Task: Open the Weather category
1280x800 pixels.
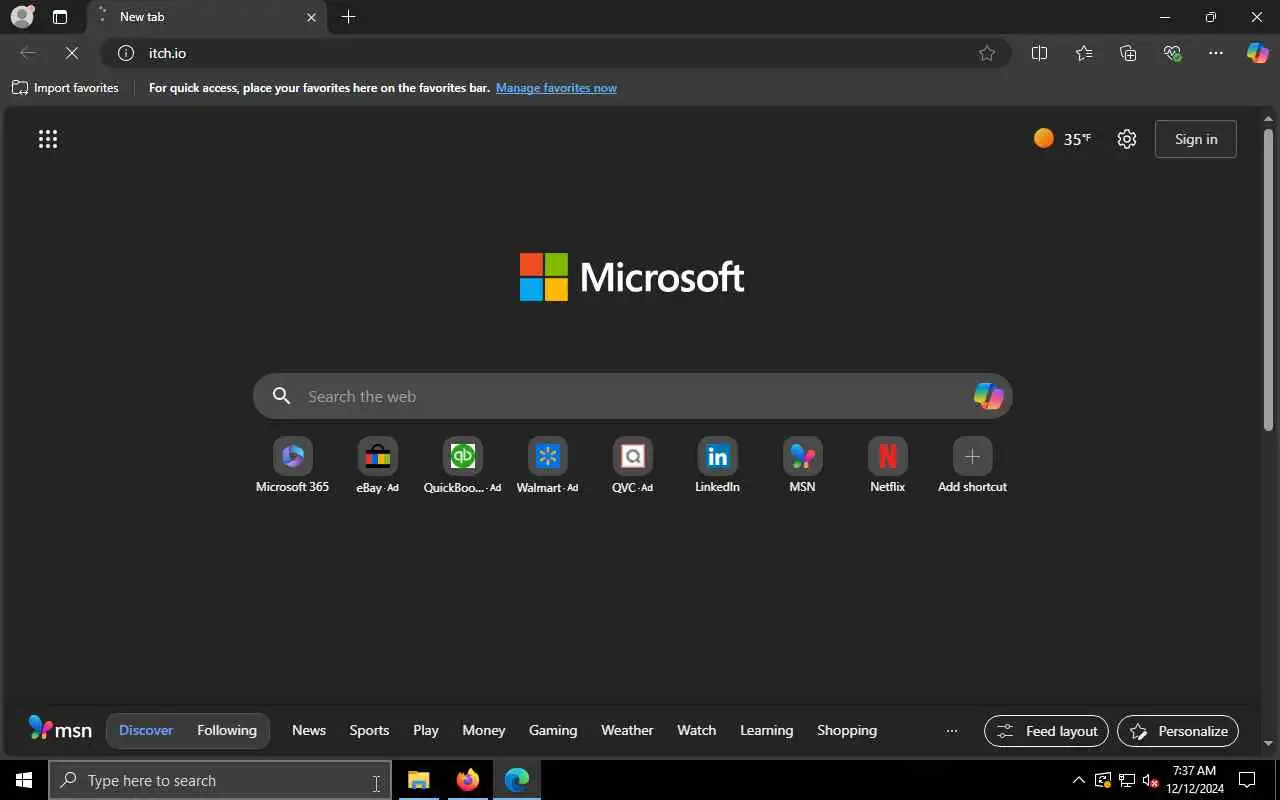Action: click(627, 730)
